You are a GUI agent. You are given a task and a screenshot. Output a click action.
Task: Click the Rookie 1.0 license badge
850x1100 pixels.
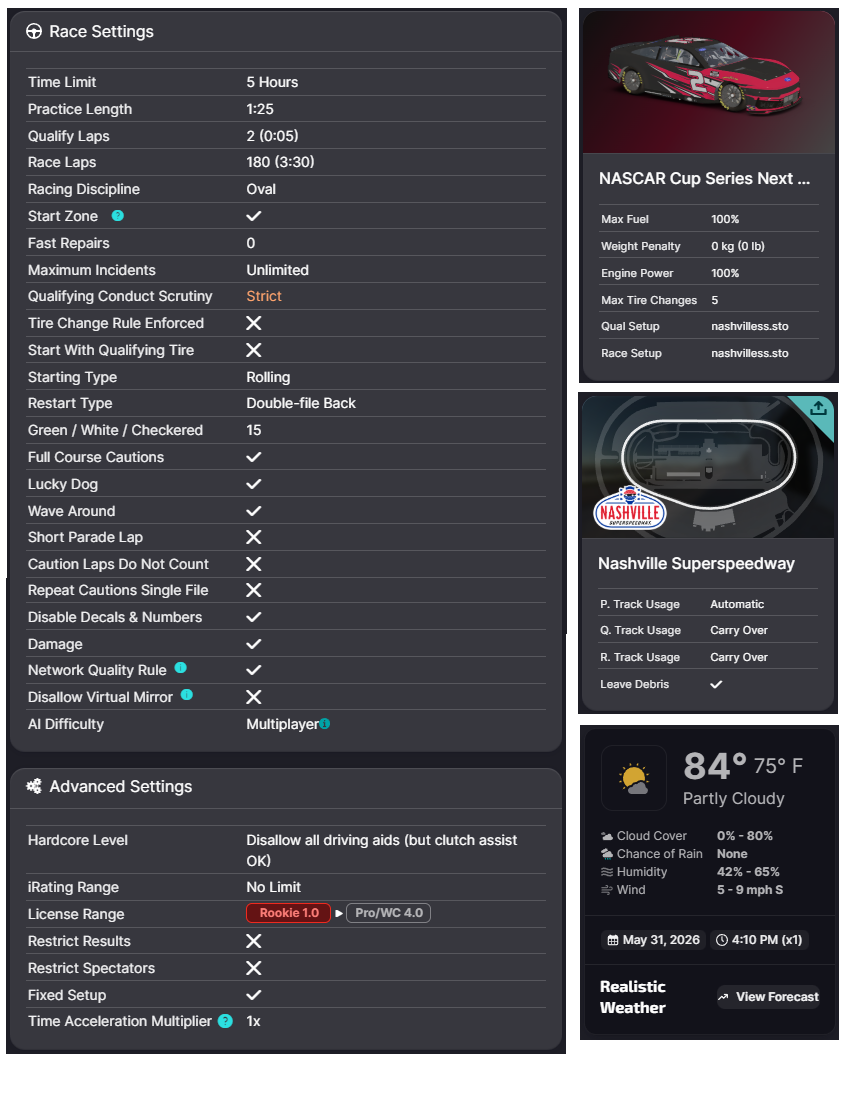(x=288, y=913)
